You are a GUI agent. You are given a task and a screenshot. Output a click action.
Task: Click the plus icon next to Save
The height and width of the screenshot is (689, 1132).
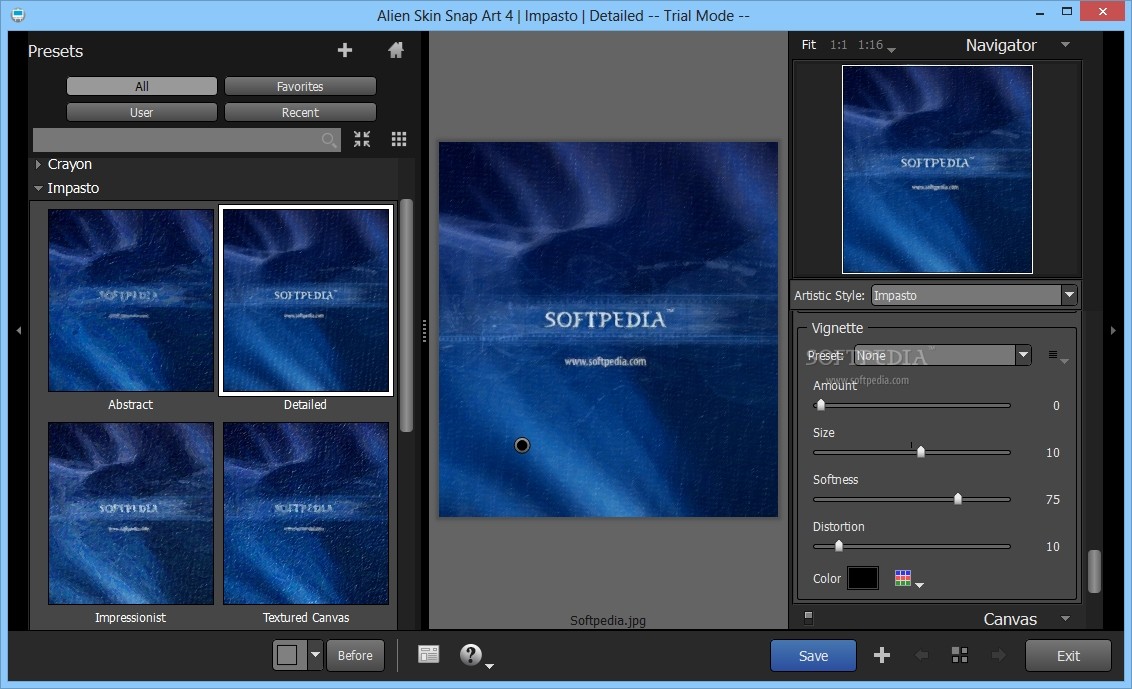tap(881, 655)
